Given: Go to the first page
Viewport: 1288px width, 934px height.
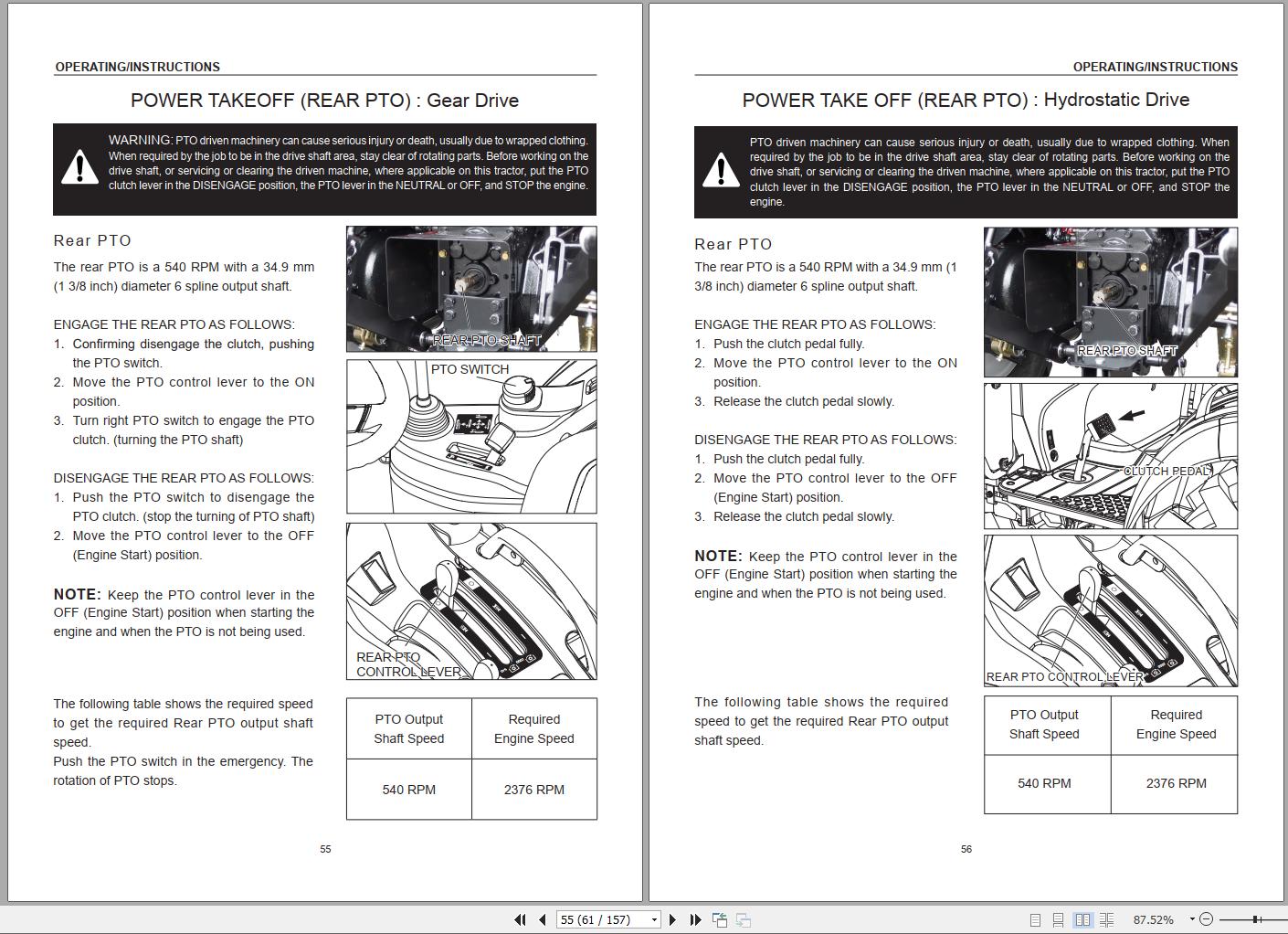Looking at the screenshot, I should point(520,919).
